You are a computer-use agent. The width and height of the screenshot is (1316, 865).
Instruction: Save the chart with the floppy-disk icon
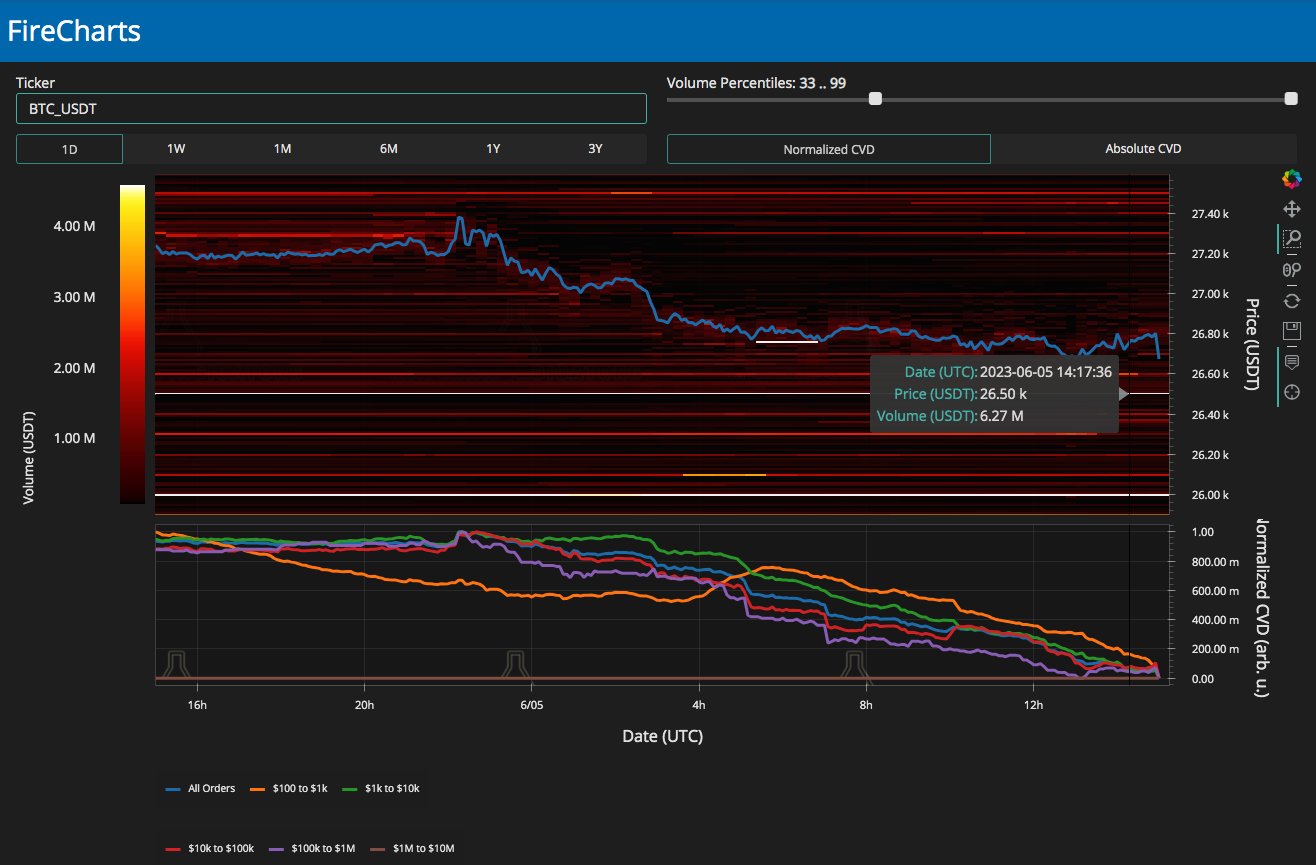coord(1291,330)
